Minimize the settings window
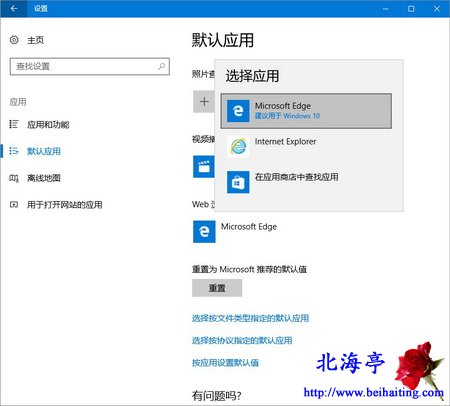This screenshot has height=406, width=450. (386, 9)
